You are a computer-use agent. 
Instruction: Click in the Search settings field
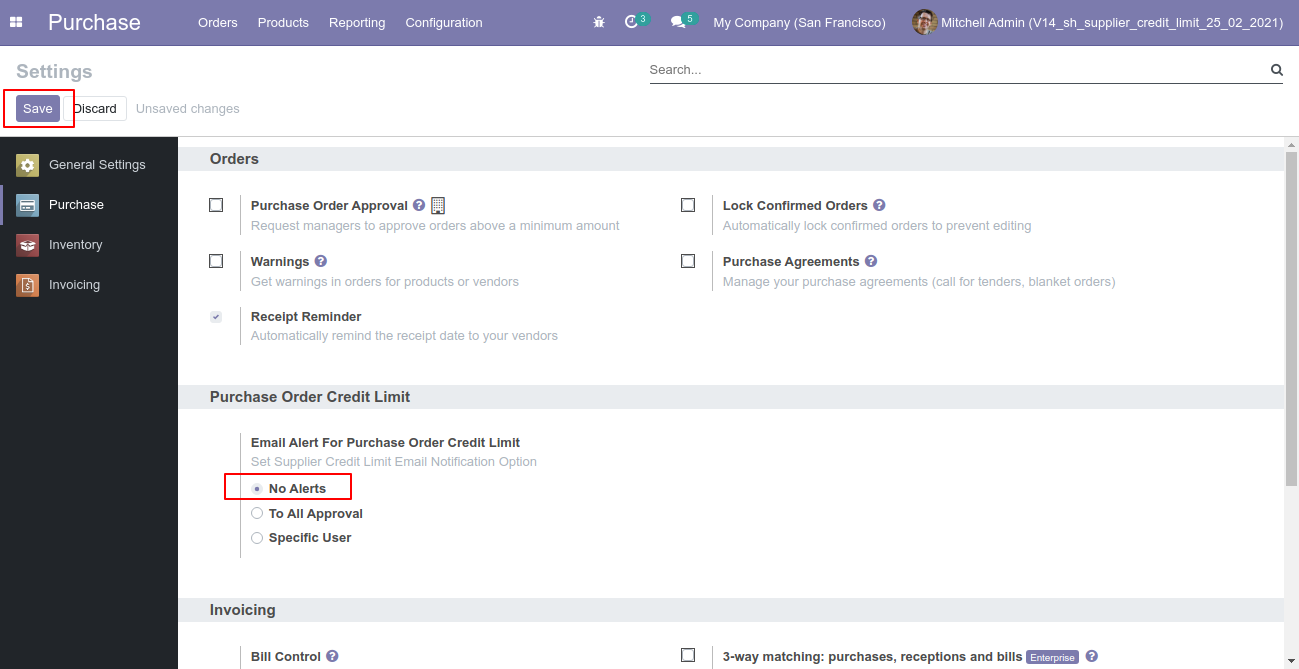coord(958,70)
